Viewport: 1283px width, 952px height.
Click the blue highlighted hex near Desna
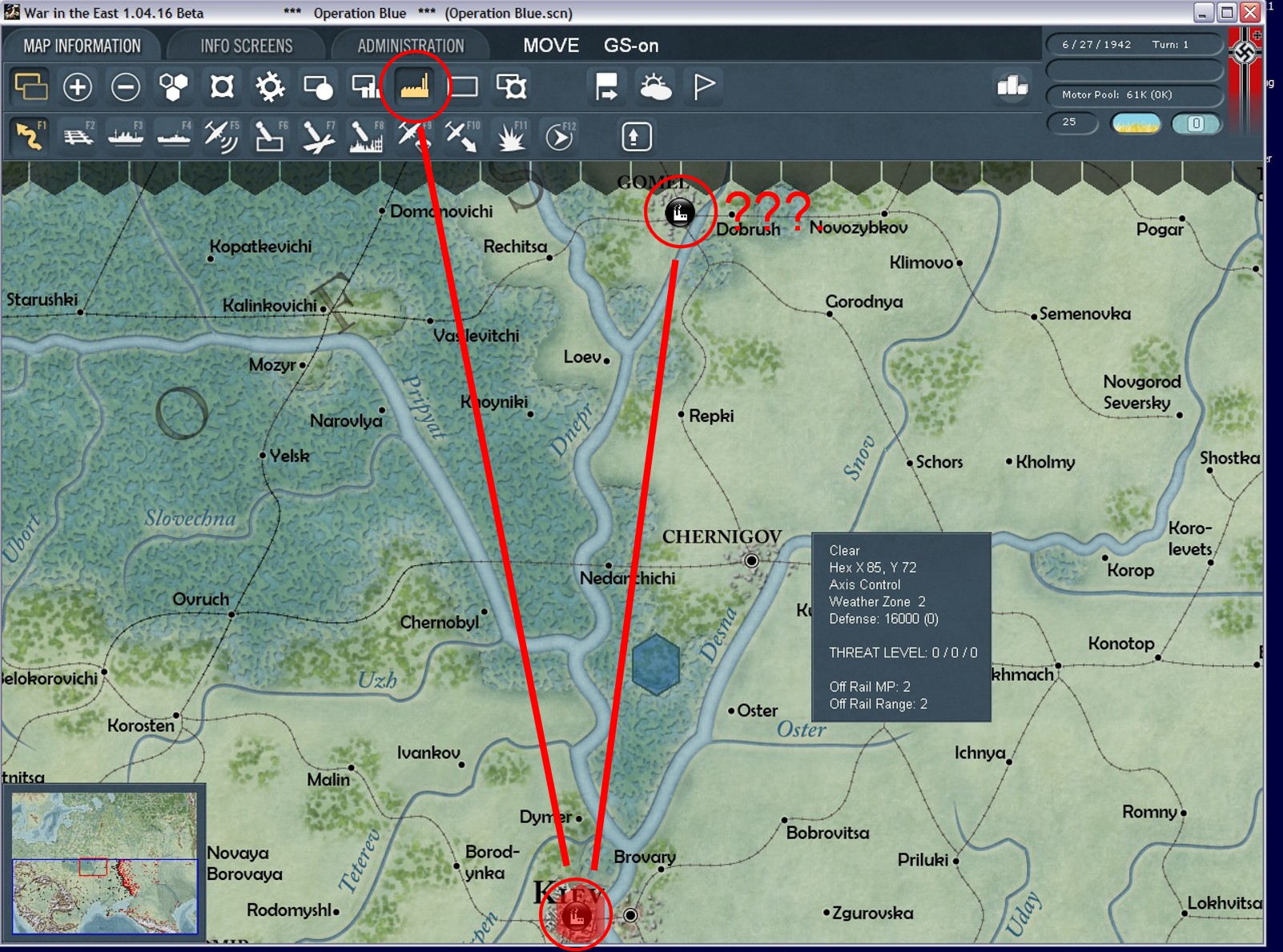656,665
